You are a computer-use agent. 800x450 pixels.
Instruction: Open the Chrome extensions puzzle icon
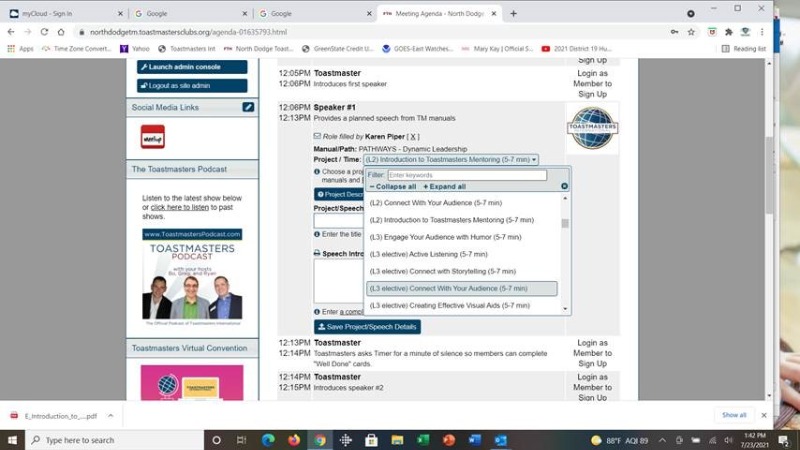tap(728, 31)
